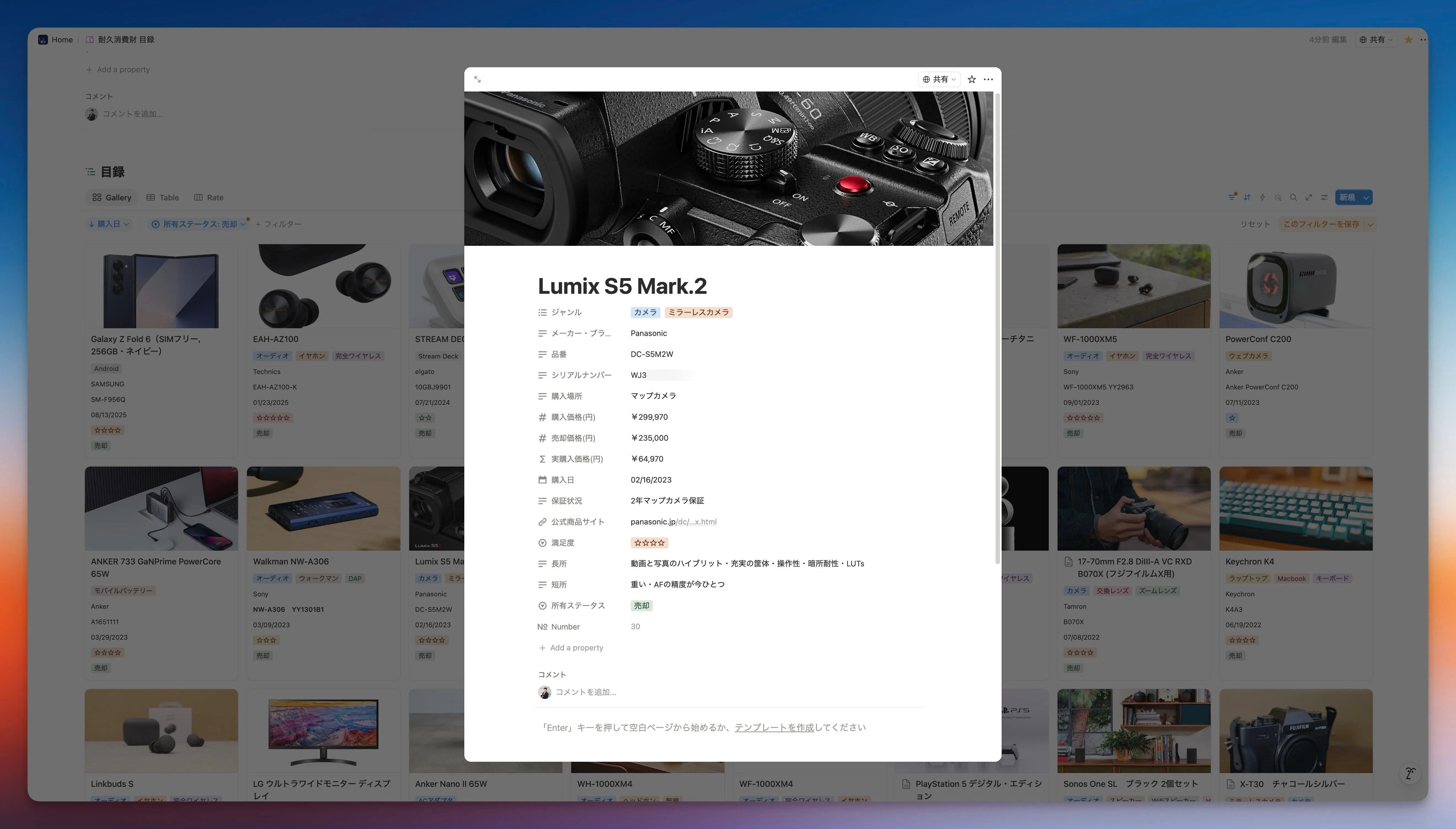Image resolution: width=1456 pixels, height=829 pixels.
Task: Click the blue 新規 button
Action: click(x=1347, y=197)
